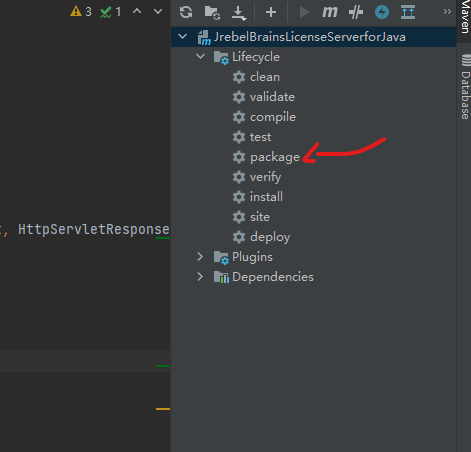
Task: Open the toolbar overflow double-chevron
Action: [447, 12]
